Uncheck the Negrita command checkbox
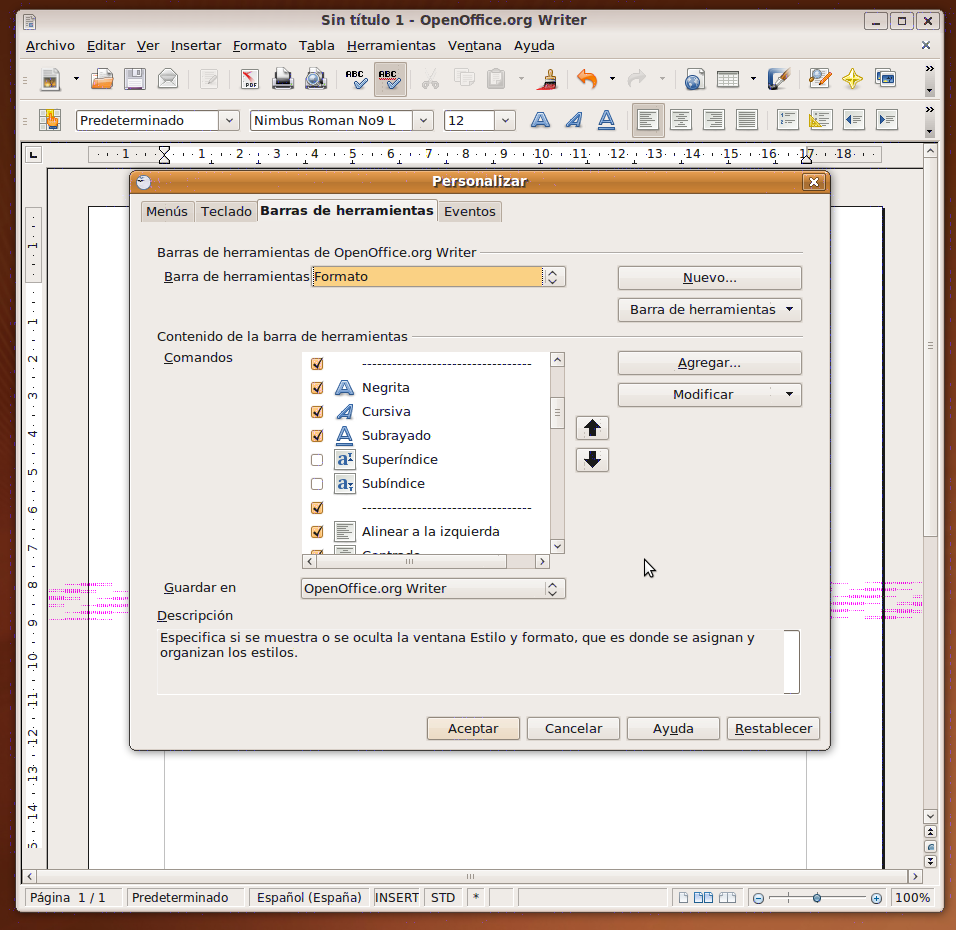 (317, 388)
